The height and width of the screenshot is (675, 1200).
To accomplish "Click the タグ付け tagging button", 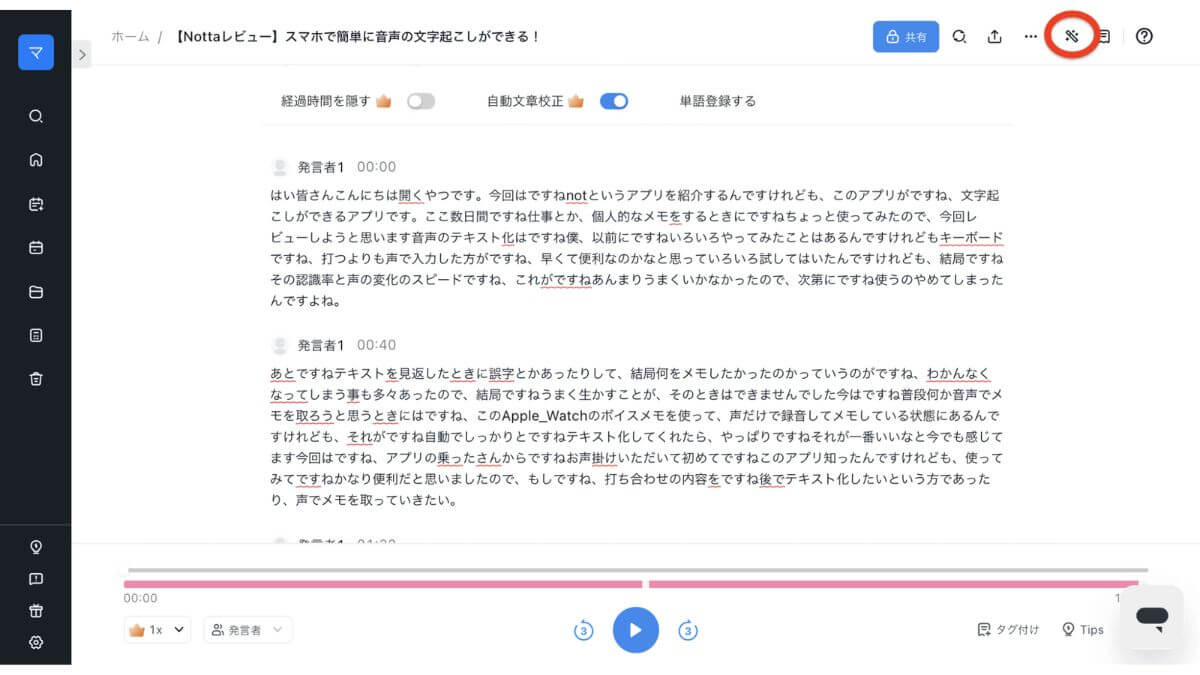I will (x=1008, y=630).
